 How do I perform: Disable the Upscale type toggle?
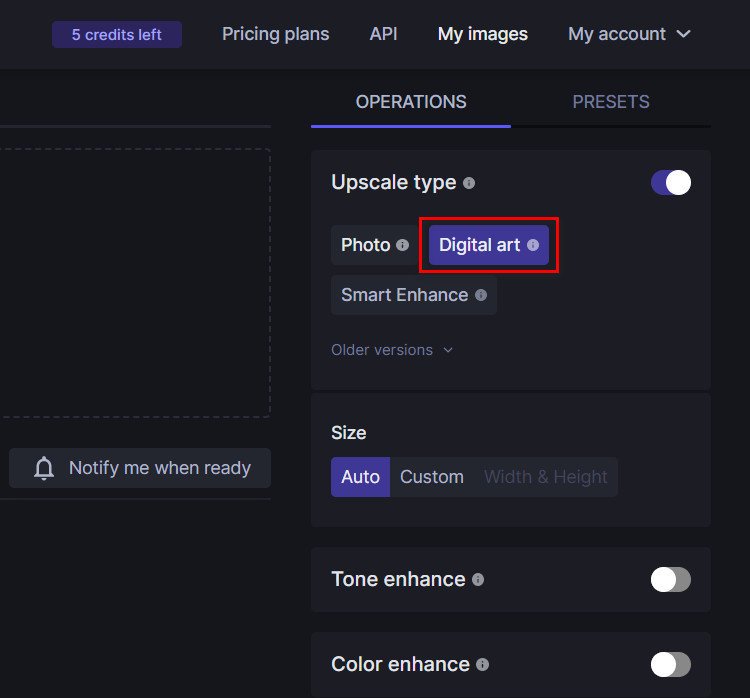(x=670, y=182)
